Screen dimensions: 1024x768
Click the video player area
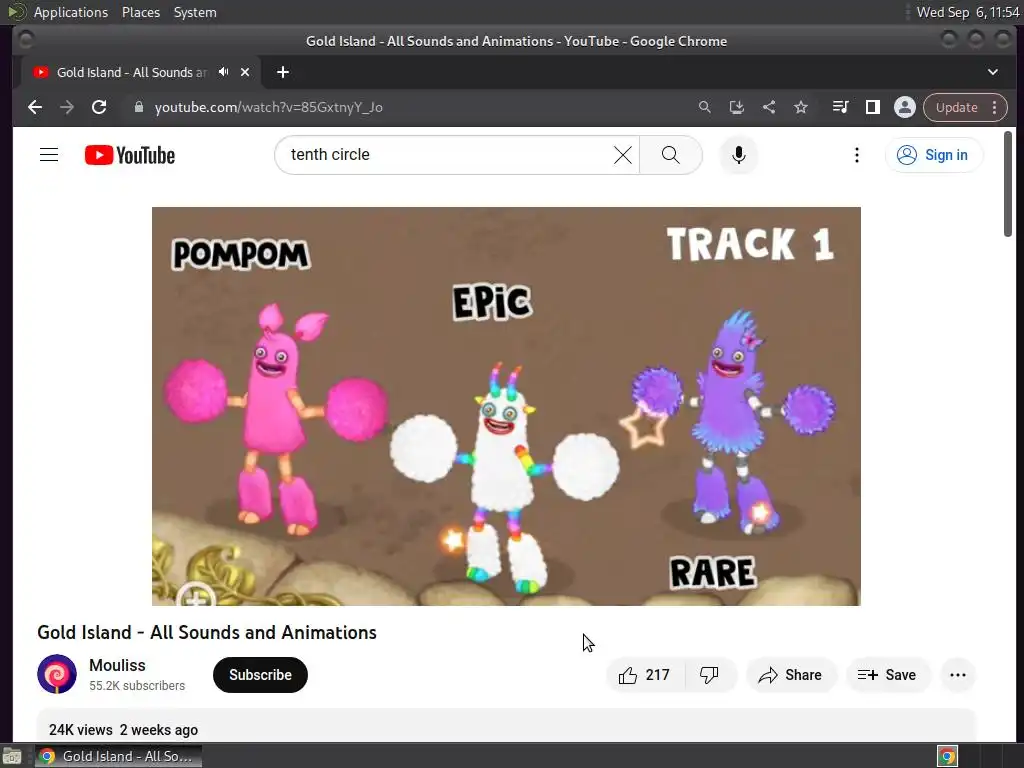pos(506,406)
